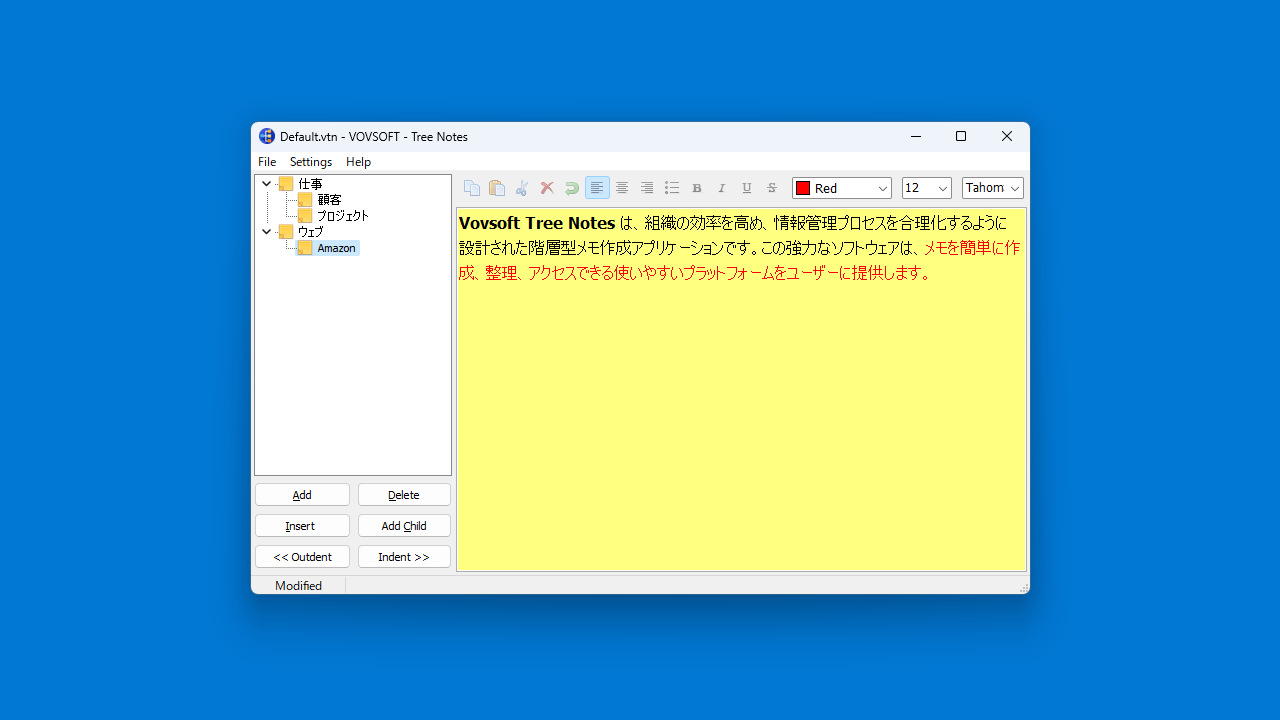The height and width of the screenshot is (720, 1280).
Task: Toggle strikethrough formatting
Action: tap(772, 188)
